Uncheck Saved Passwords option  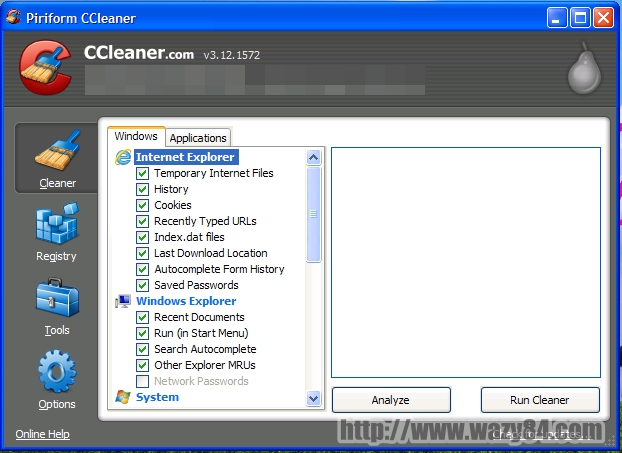(x=142, y=285)
